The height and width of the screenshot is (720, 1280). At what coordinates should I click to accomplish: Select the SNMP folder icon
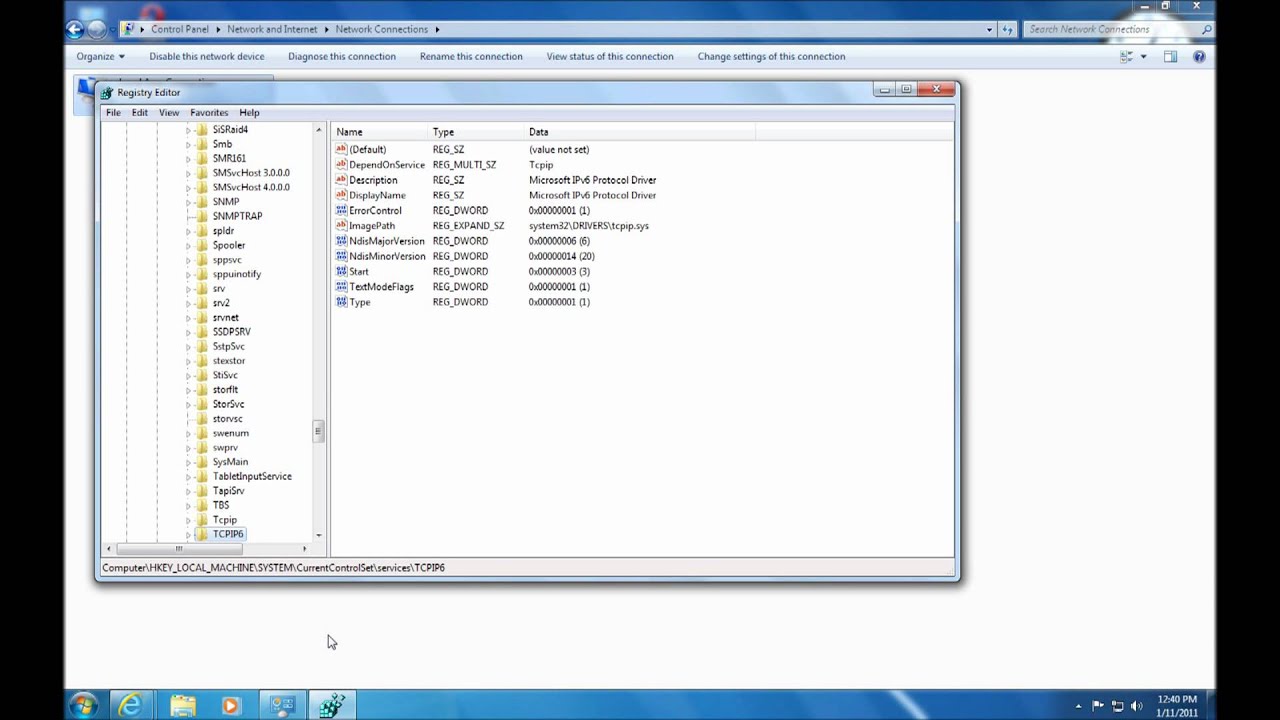202,202
